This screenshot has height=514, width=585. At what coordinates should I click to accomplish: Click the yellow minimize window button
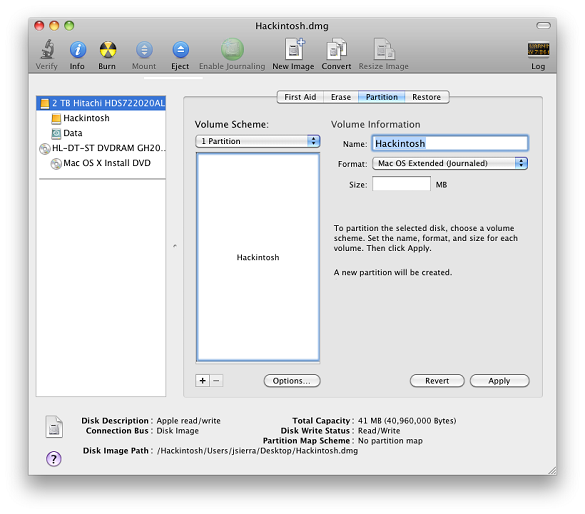coord(54,25)
